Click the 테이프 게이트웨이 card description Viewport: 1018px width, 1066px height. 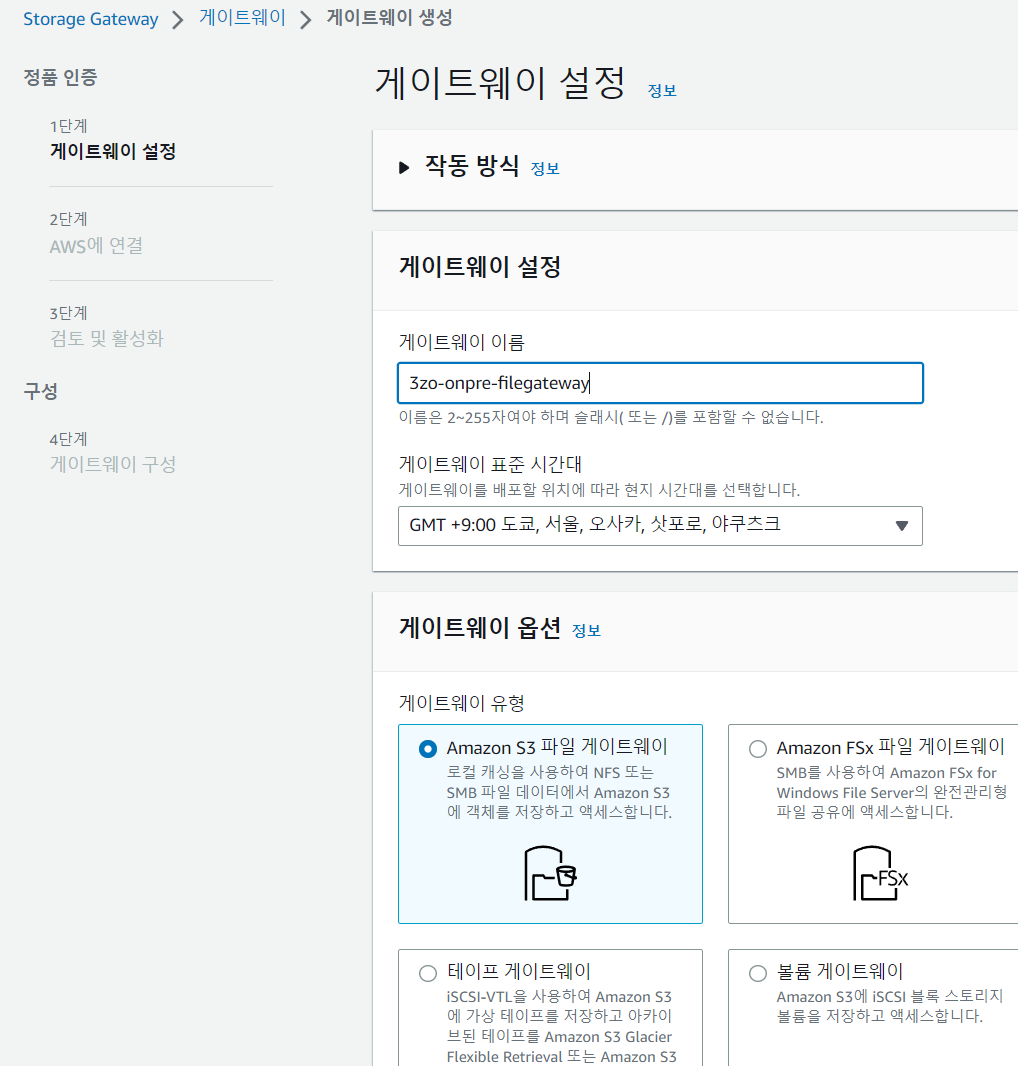[560, 1027]
